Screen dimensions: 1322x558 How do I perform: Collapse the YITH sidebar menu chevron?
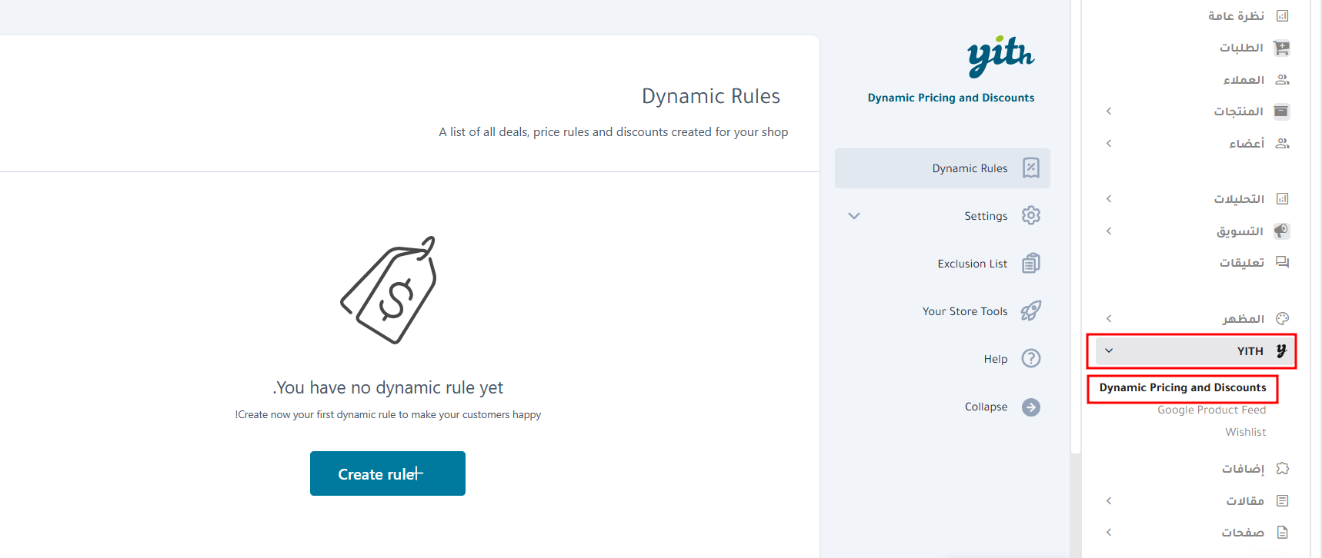tap(1109, 351)
